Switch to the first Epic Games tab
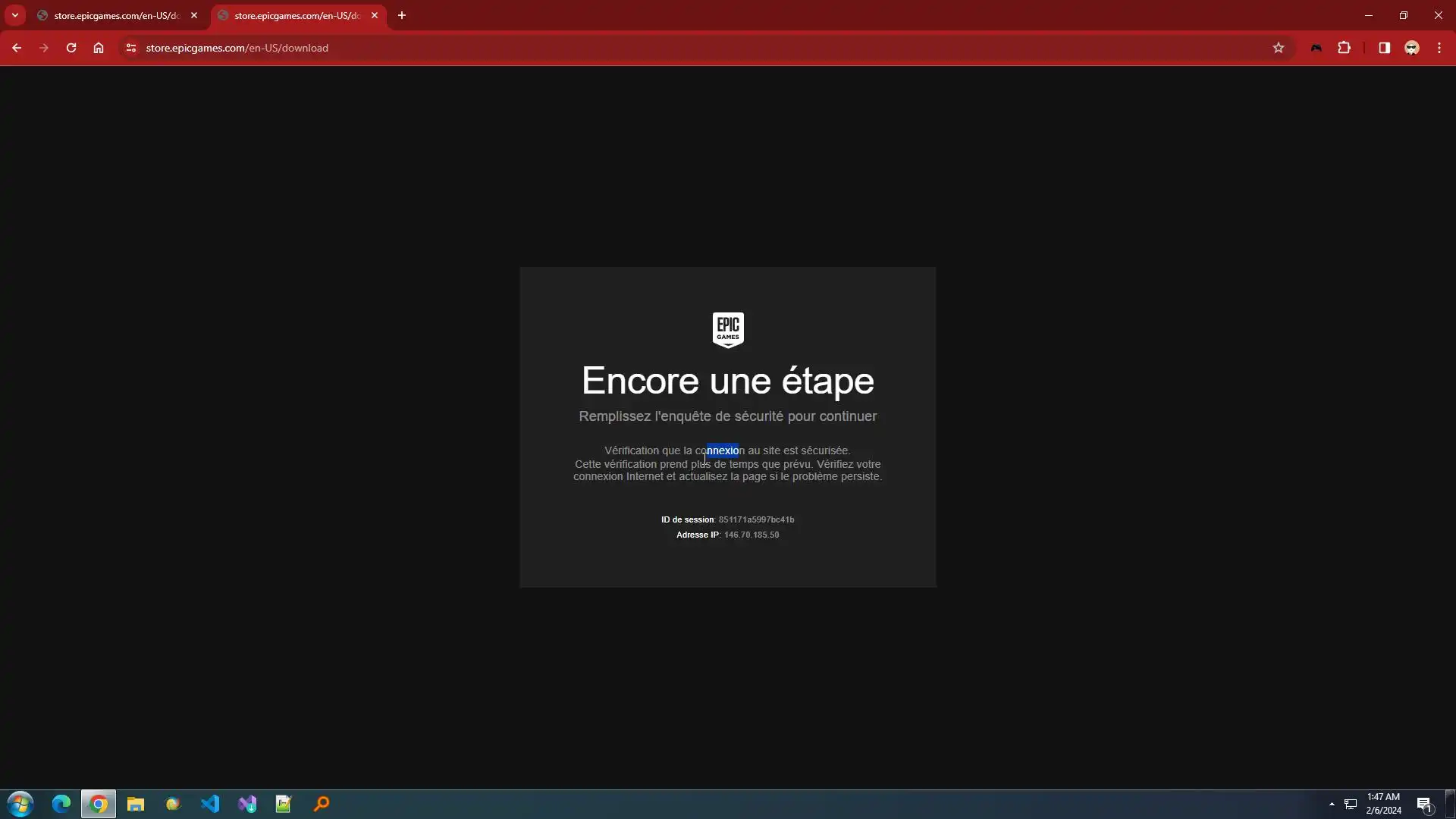This screenshot has height=819, width=1456. 114,15
